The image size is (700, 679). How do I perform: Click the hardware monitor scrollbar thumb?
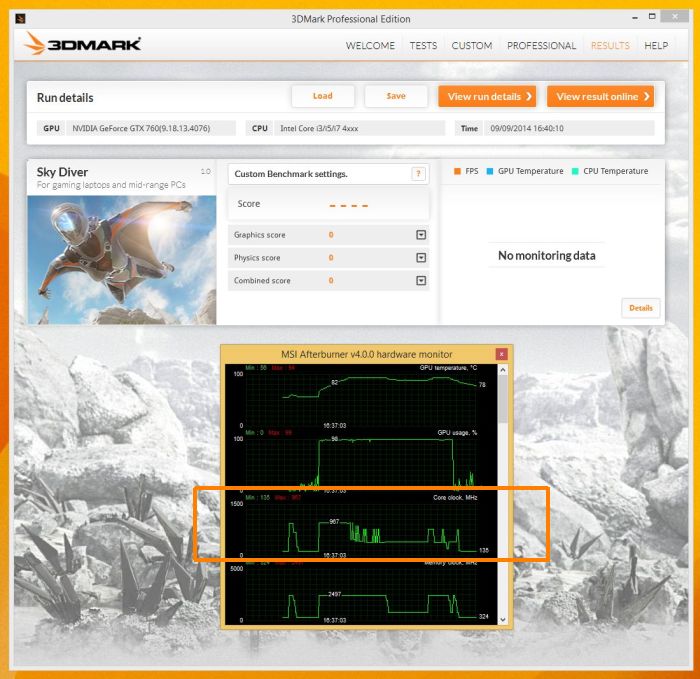coord(503,399)
